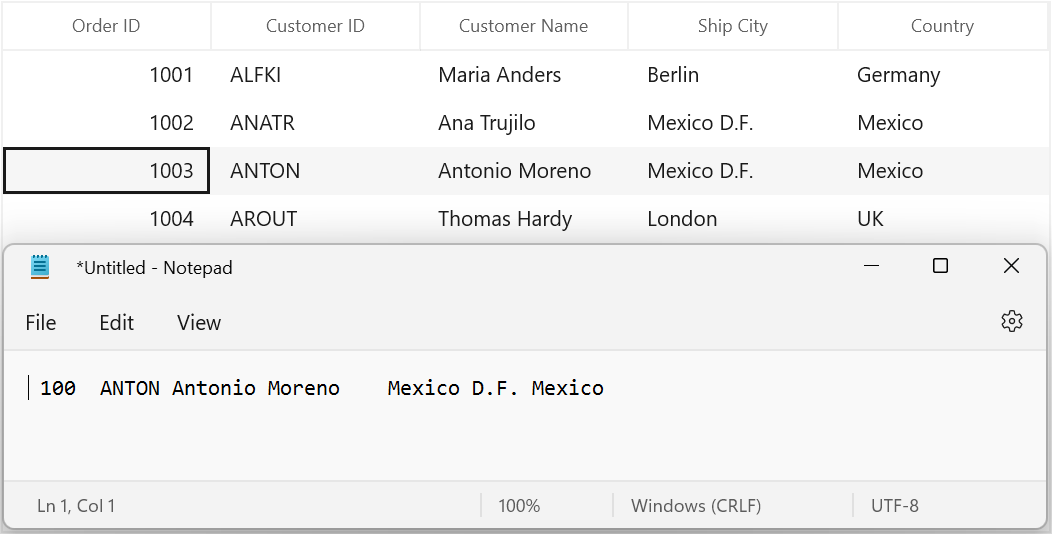Viewport: 1052px width, 534px height.
Task: Click the Customer Name column header
Action: [x=523, y=25]
